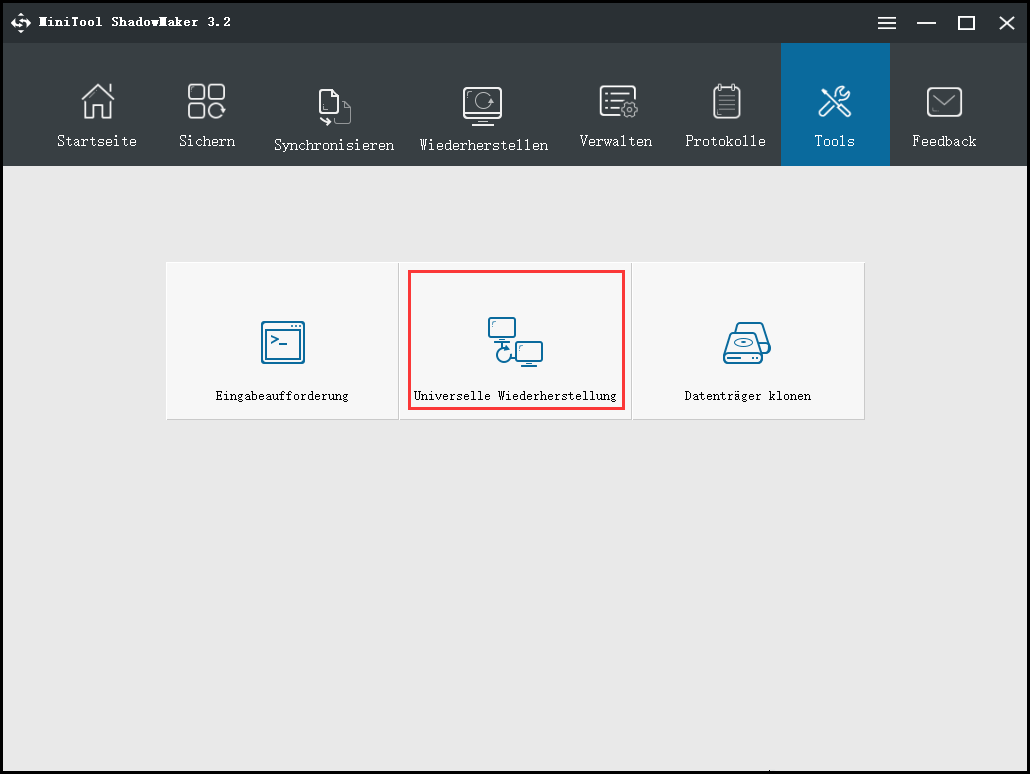This screenshot has height=774, width=1030.
Task: Click the MiniTool ShadowMaker logo in title bar
Action: click(21, 22)
